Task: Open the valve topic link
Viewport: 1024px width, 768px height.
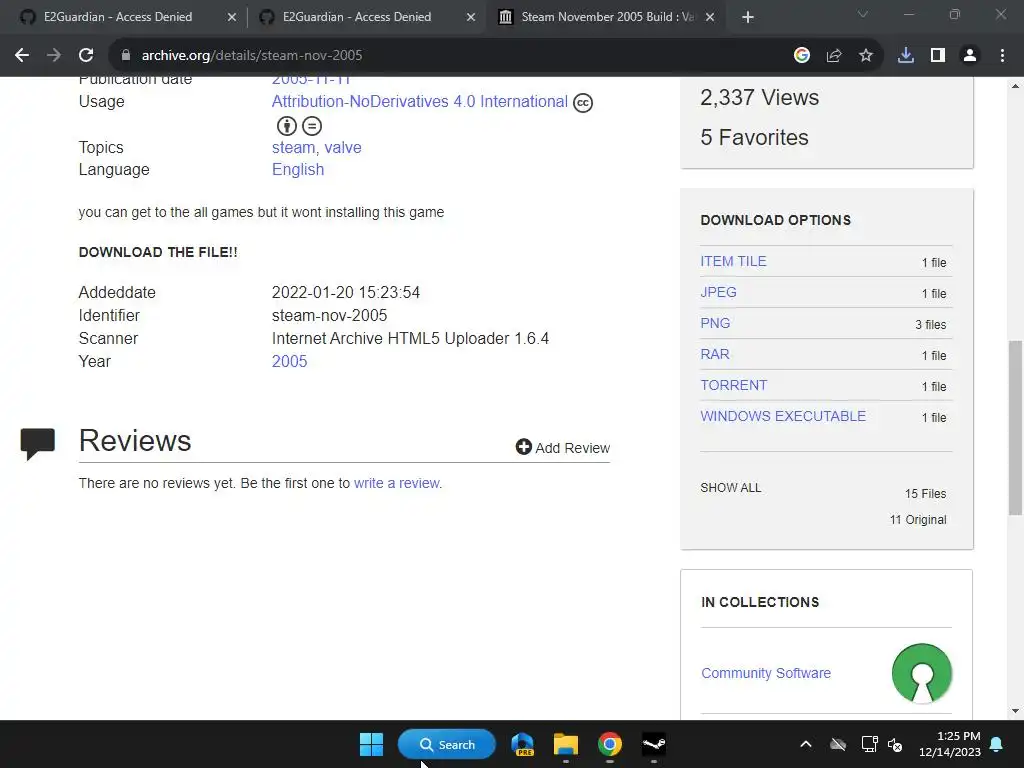Action: pyautogui.click(x=343, y=148)
